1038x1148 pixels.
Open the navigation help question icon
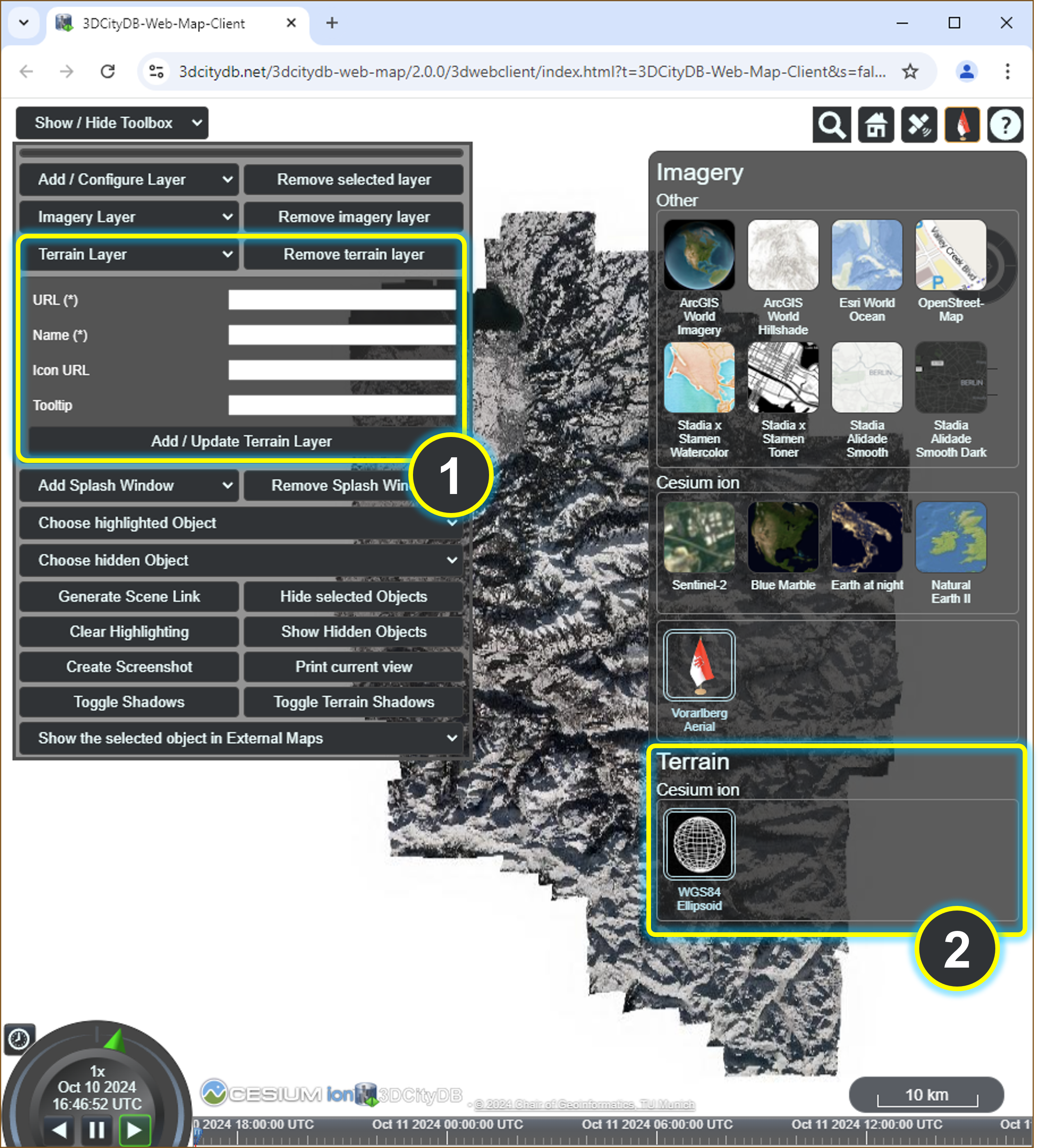1005,124
